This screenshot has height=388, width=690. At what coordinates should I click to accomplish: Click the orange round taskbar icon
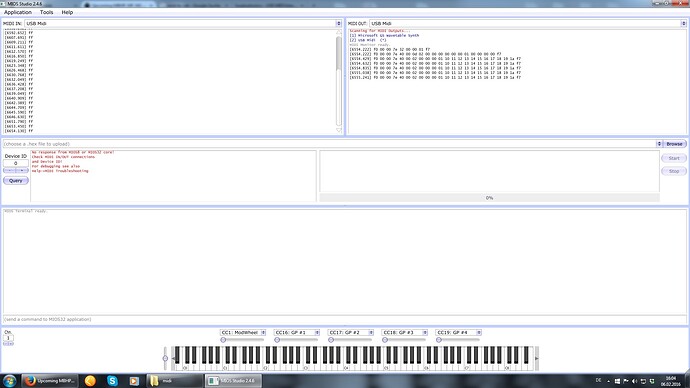90,381
